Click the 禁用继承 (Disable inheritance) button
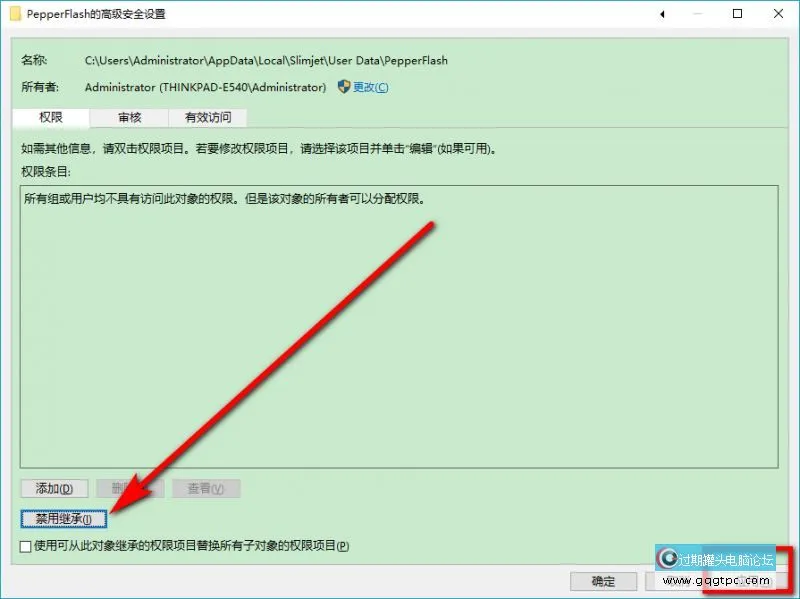The image size is (800, 599). coord(63,518)
